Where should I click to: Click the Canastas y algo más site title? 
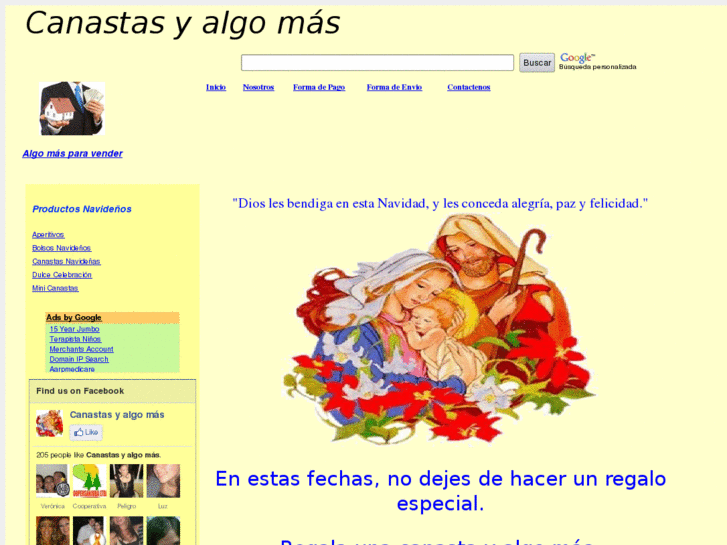(183, 23)
